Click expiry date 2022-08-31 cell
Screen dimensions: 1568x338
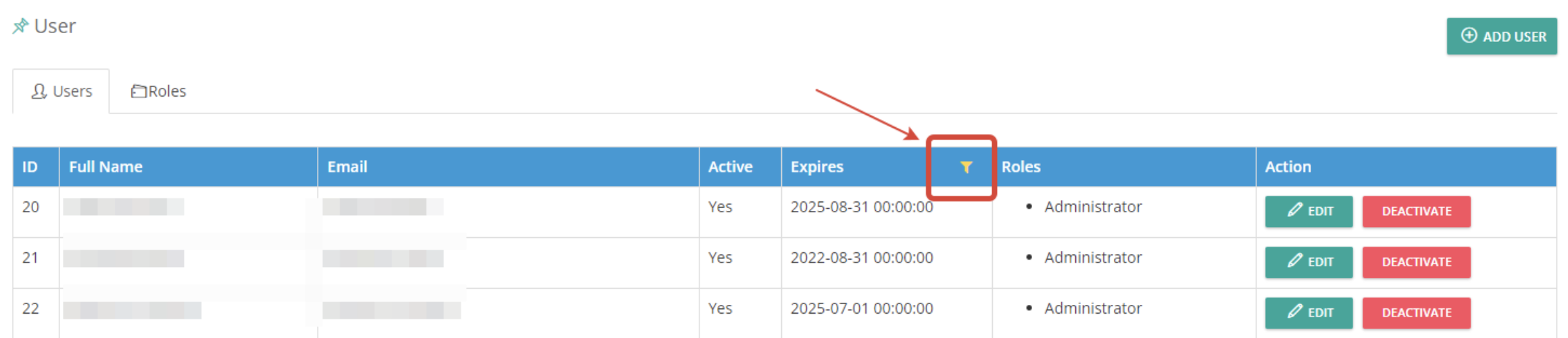coord(862,258)
